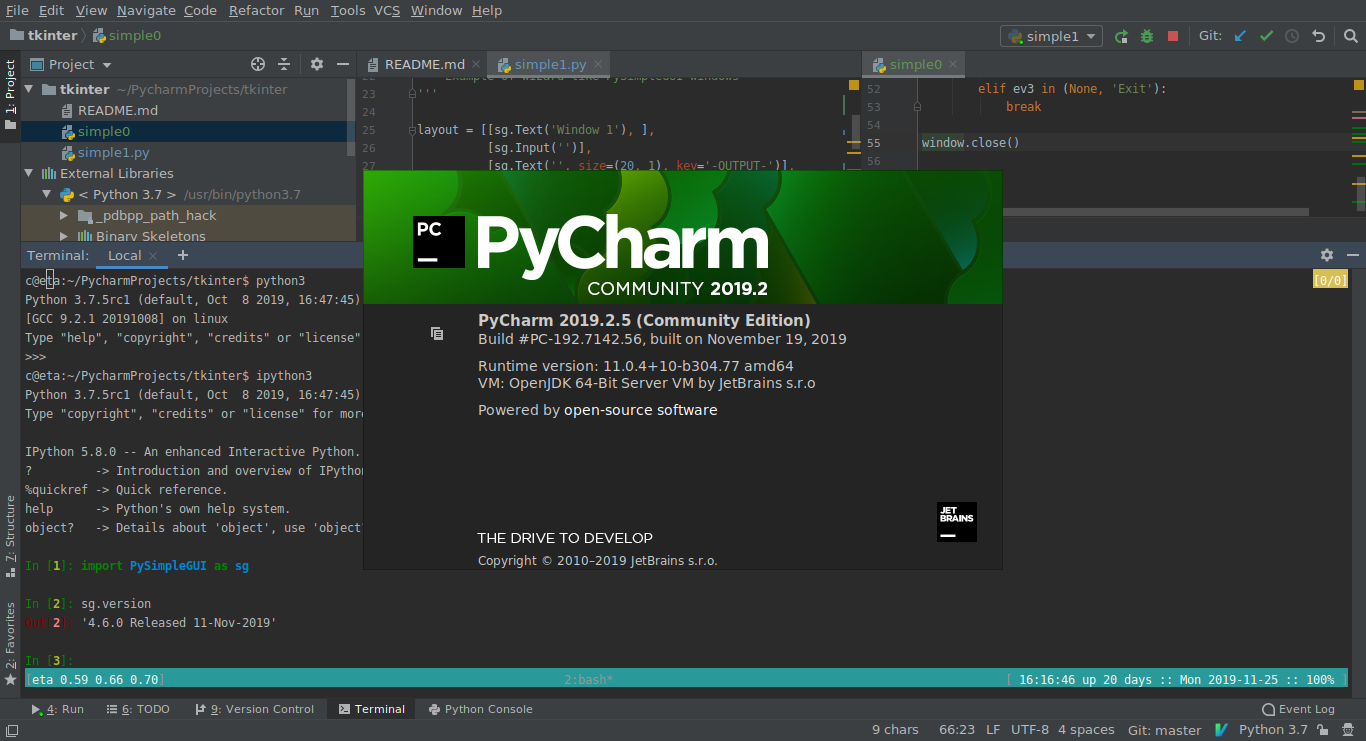Stop the running process (red square)
This screenshot has width=1366, height=741.
tap(1172, 36)
